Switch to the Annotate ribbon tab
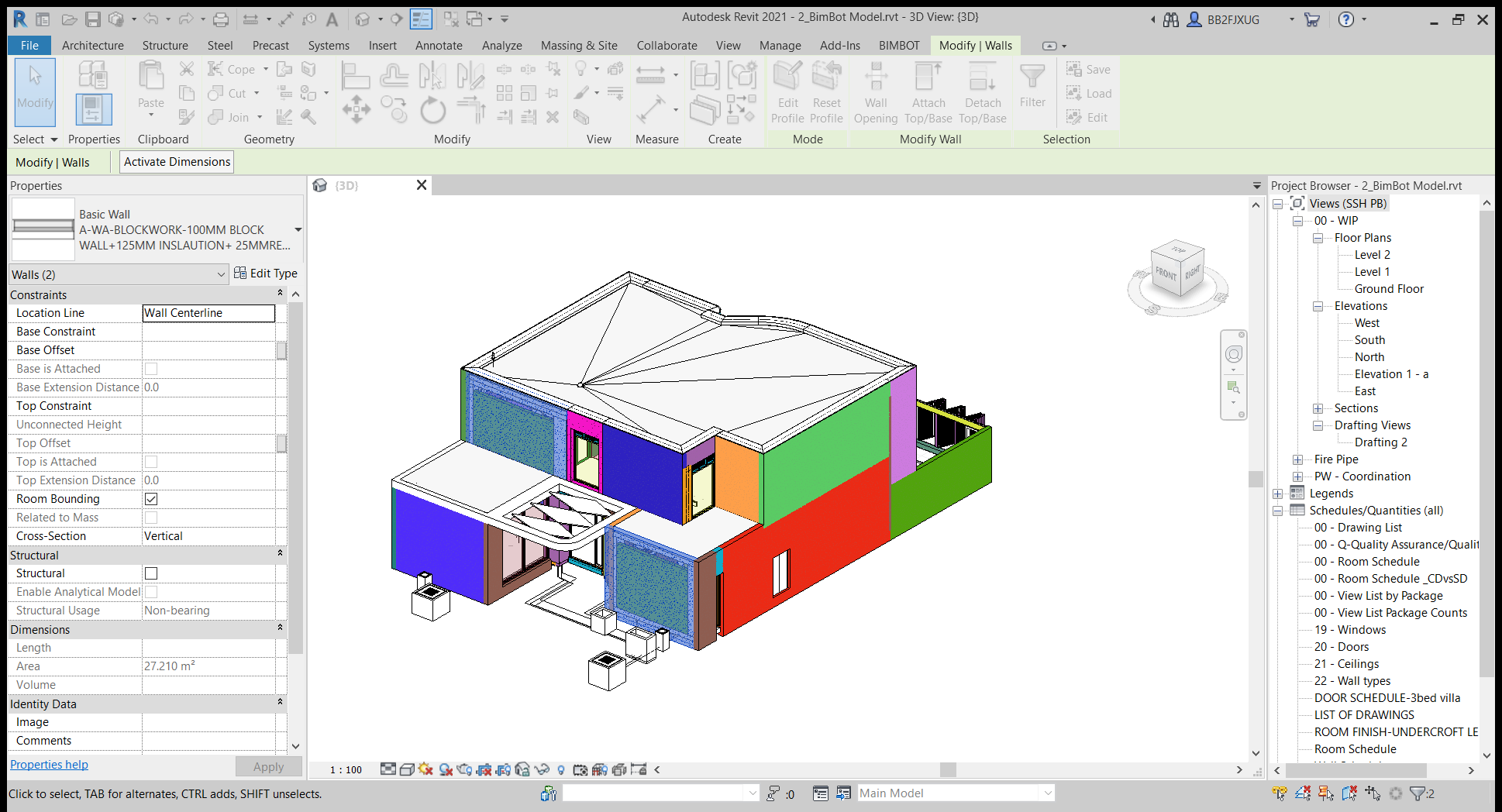Image resolution: width=1502 pixels, height=812 pixels. [438, 46]
